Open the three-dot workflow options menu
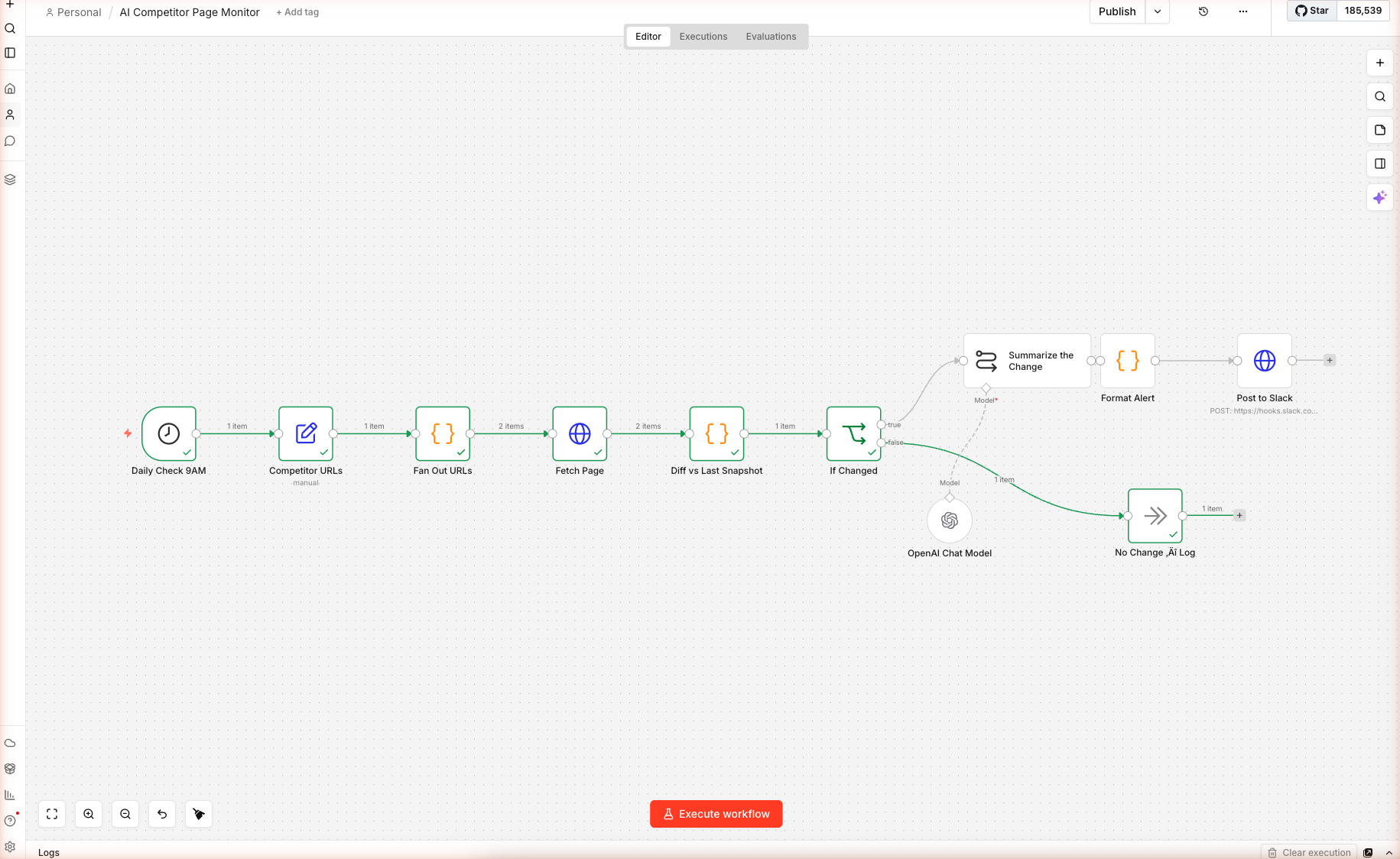Viewport: 1400px width, 859px height. pyautogui.click(x=1242, y=11)
